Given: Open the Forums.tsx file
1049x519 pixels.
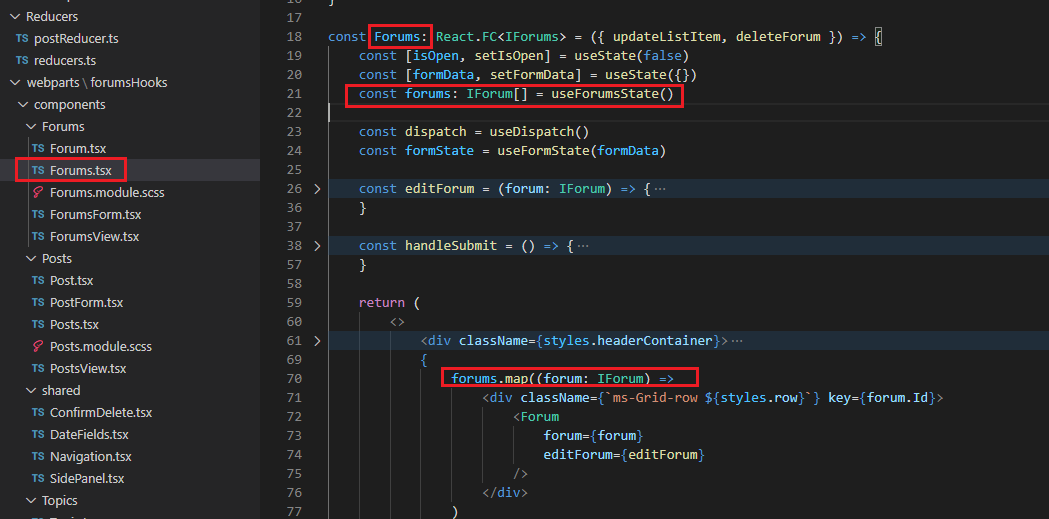Looking at the screenshot, I should (x=80, y=171).
